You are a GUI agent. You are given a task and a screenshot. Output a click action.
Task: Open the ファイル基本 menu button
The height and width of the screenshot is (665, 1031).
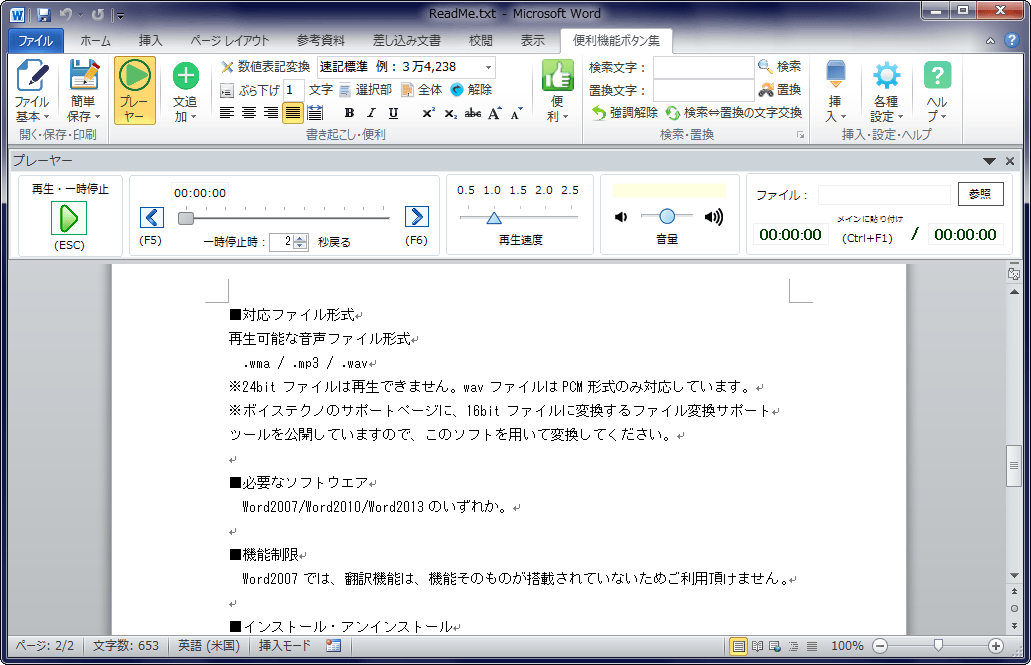(32, 91)
